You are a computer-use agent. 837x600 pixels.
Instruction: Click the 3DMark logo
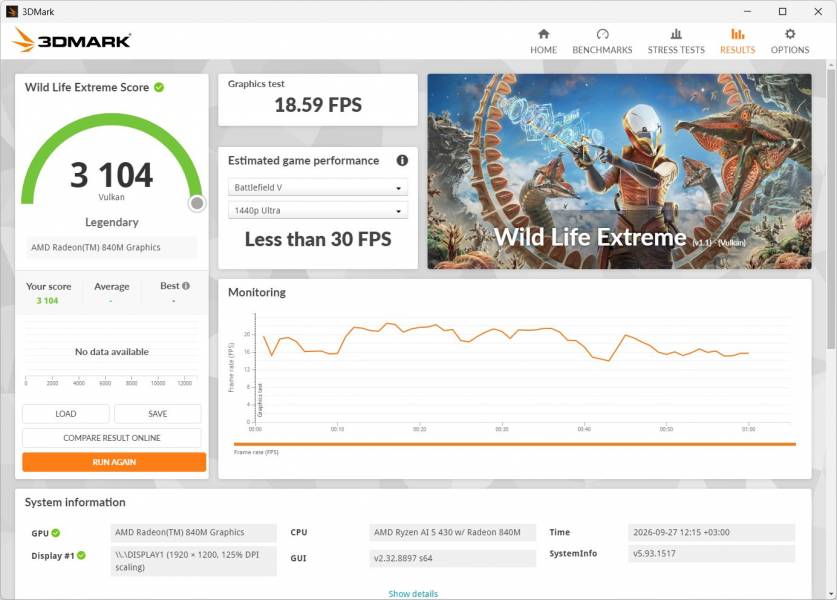72,40
